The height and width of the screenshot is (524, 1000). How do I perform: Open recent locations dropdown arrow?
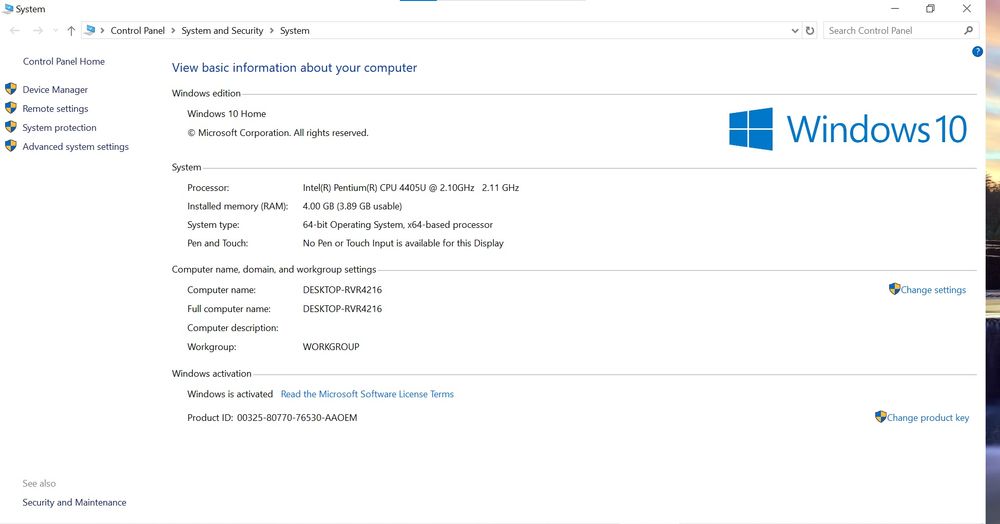coord(55,31)
